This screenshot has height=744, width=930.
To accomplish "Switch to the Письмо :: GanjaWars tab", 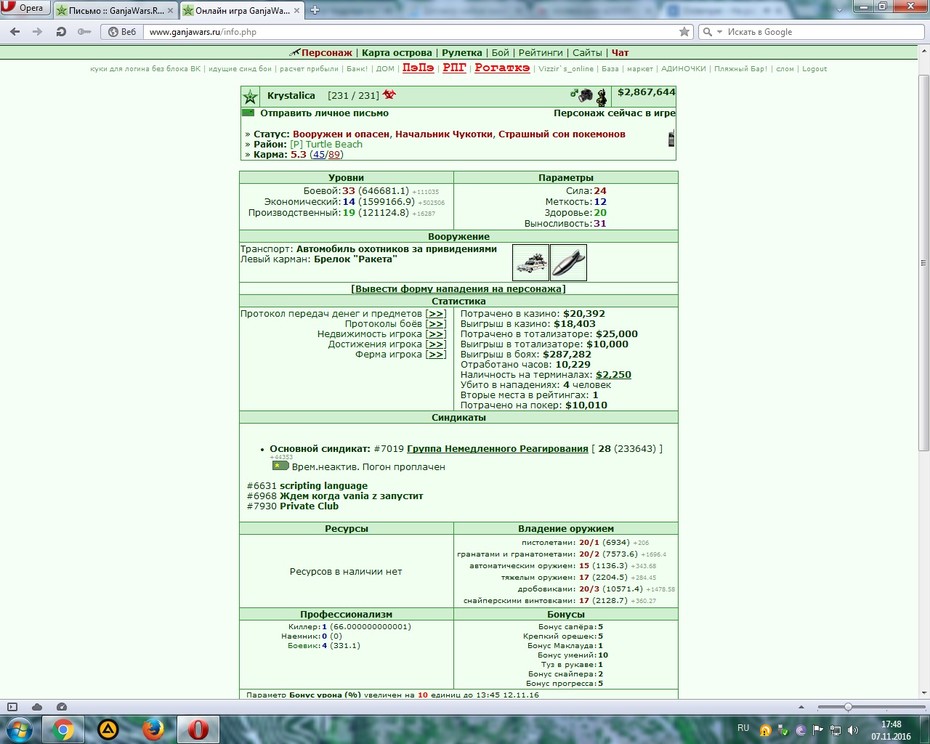I will point(115,11).
